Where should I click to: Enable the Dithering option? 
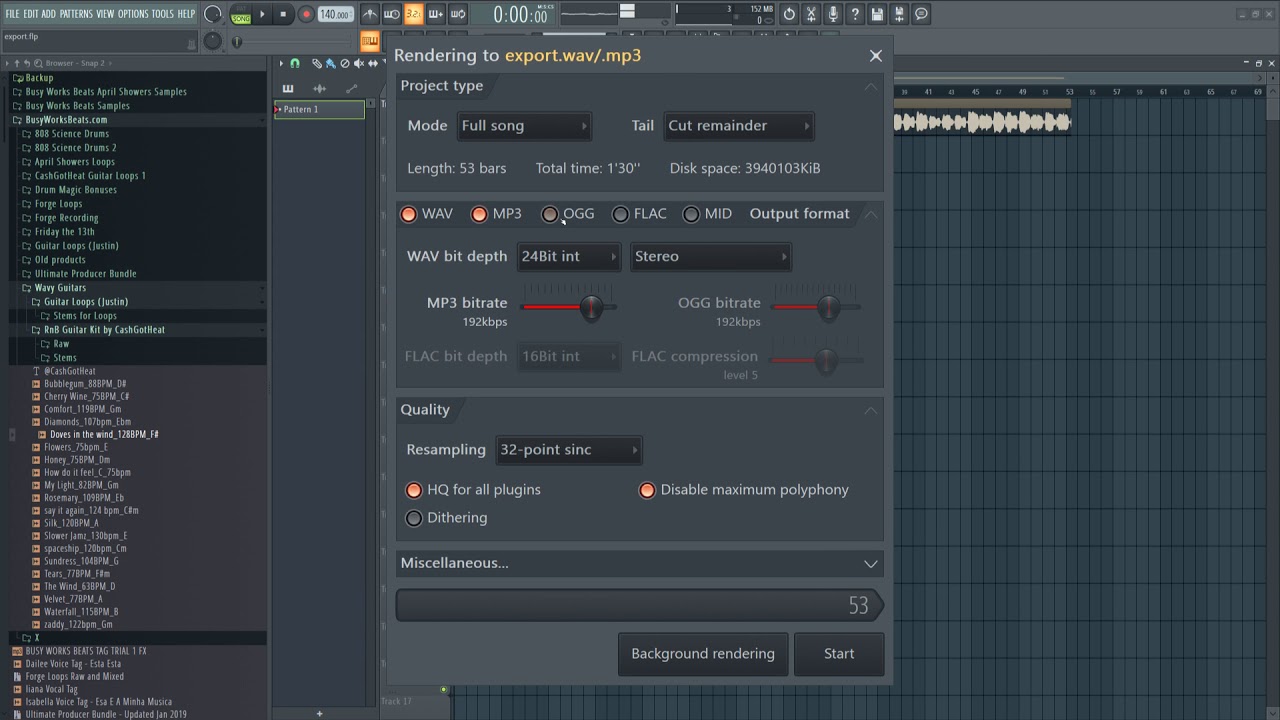point(414,518)
